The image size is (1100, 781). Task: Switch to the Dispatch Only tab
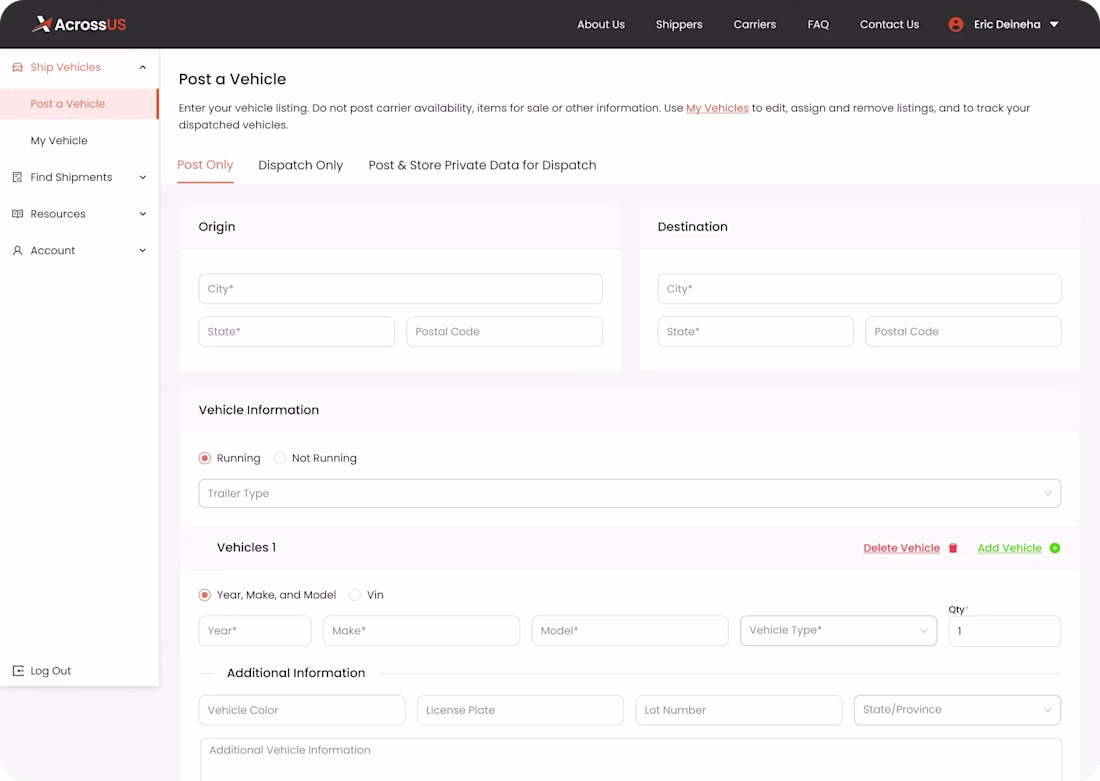tap(300, 165)
